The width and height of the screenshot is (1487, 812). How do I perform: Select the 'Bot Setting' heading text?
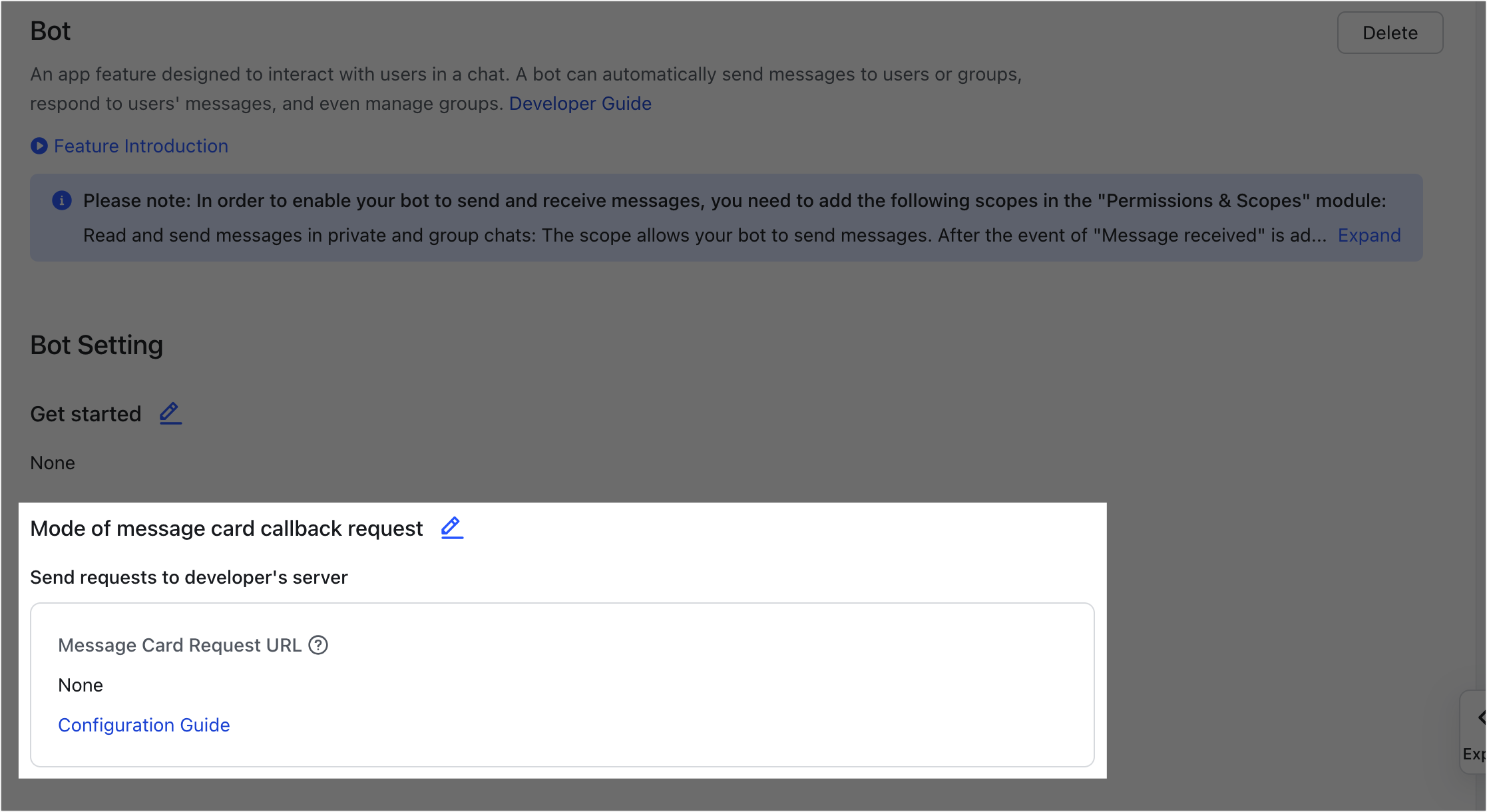97,345
